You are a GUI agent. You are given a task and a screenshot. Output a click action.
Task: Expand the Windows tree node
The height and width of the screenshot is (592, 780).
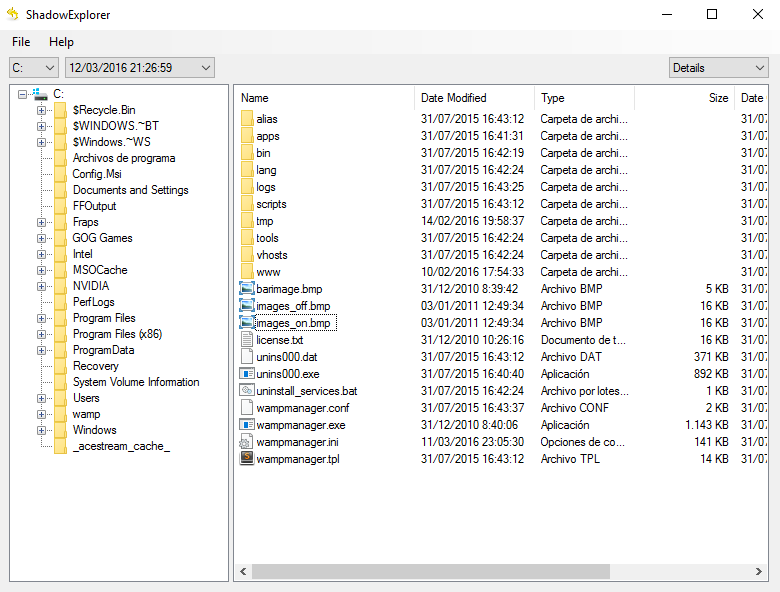coord(41,430)
